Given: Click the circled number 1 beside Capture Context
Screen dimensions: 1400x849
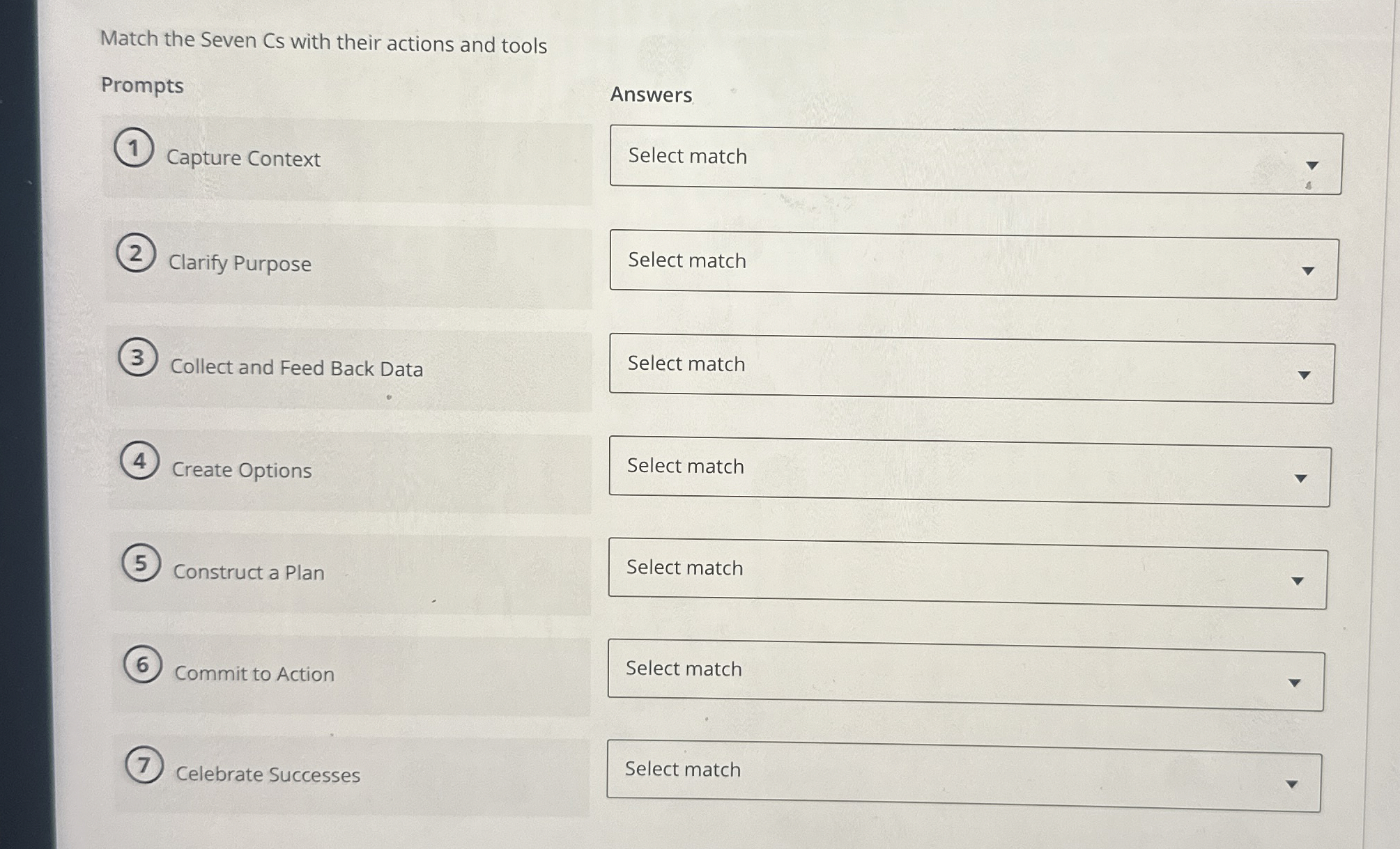Looking at the screenshot, I should click(137, 146).
